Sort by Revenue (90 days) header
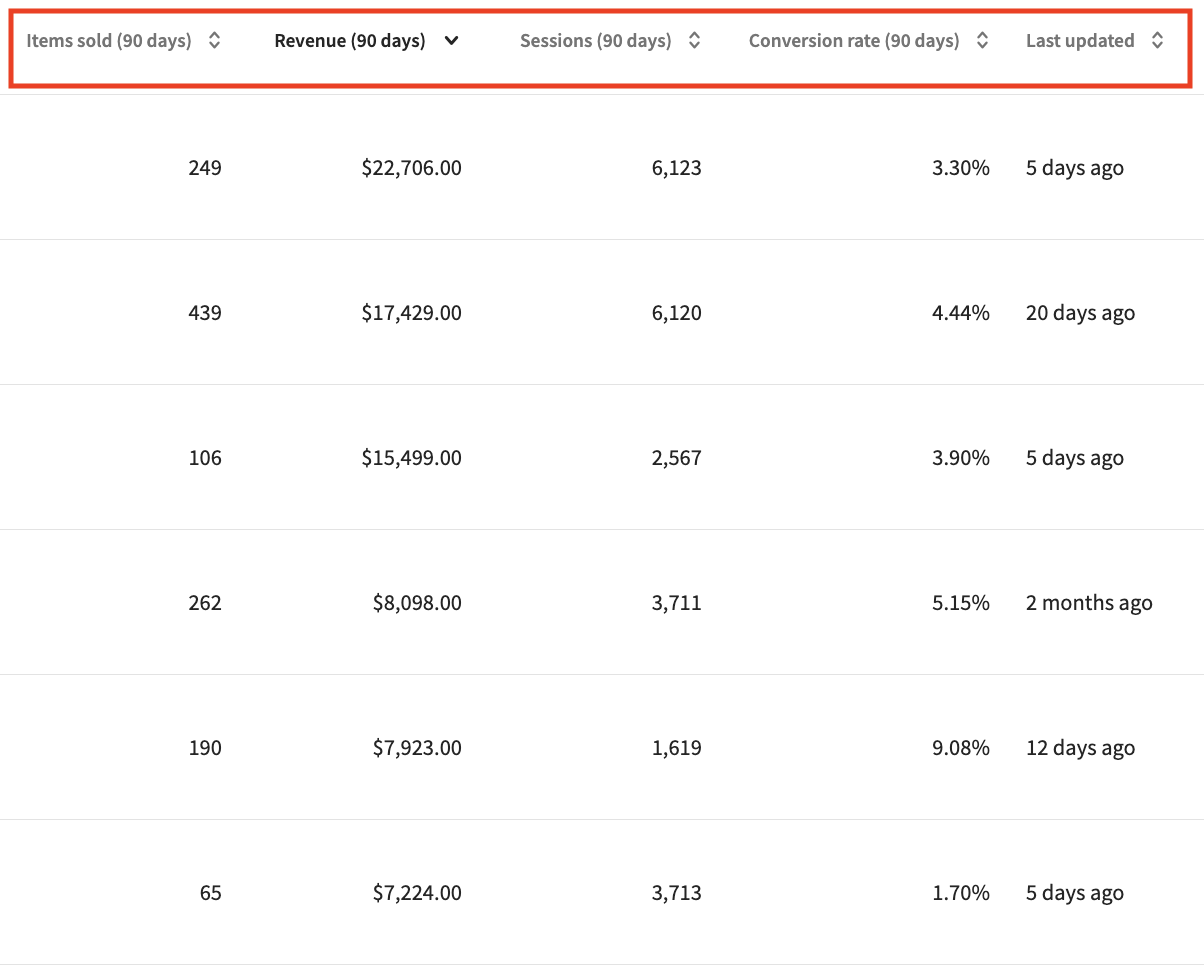 point(350,41)
